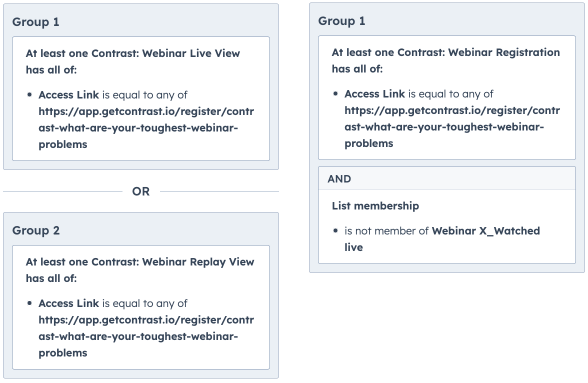
Task: Click the Webinar X_Watched live list name
Action: click(442, 239)
